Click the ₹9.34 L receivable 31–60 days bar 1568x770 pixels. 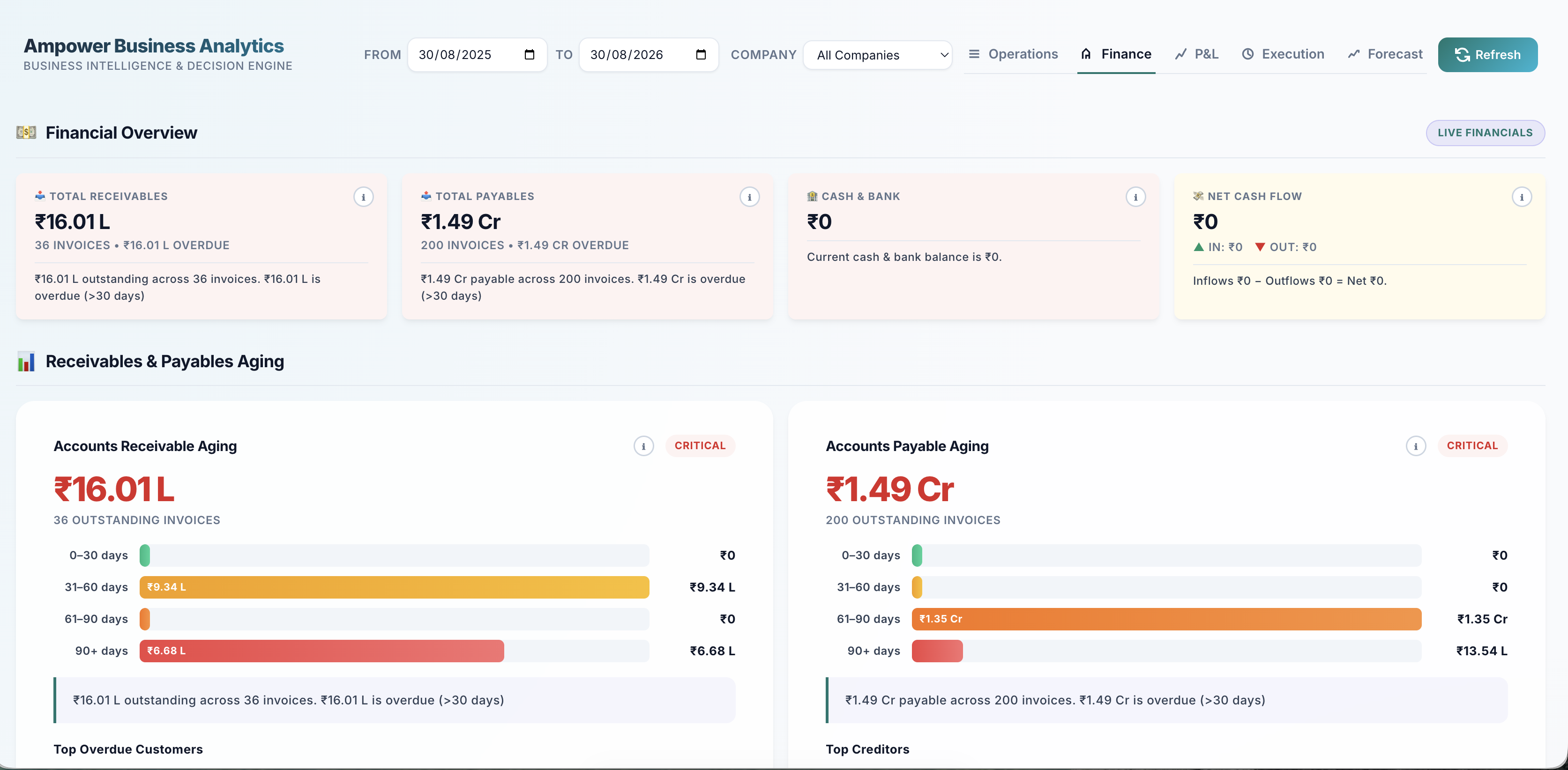coord(394,587)
